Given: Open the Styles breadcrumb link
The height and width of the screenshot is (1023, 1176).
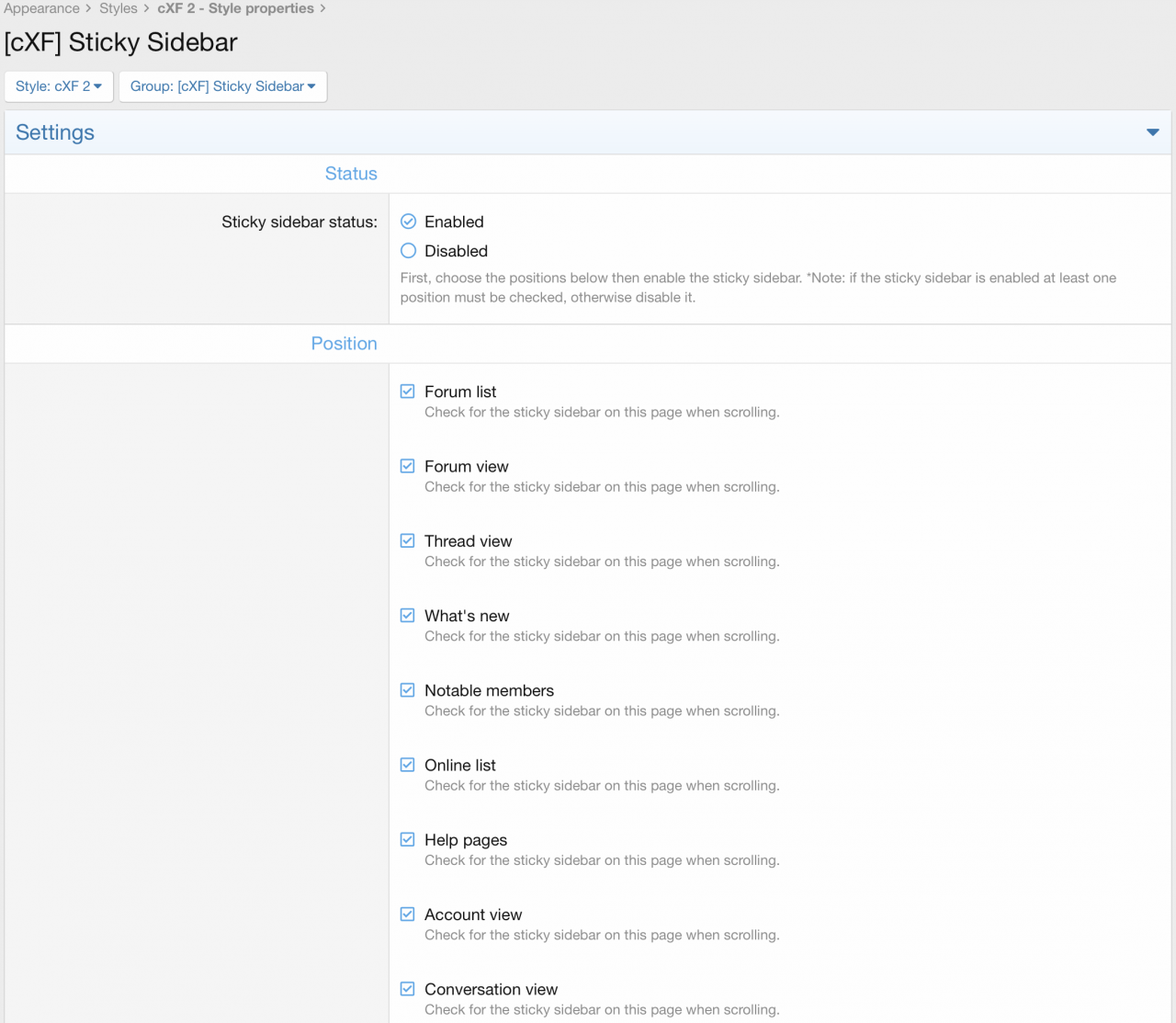Looking at the screenshot, I should tap(119, 8).
